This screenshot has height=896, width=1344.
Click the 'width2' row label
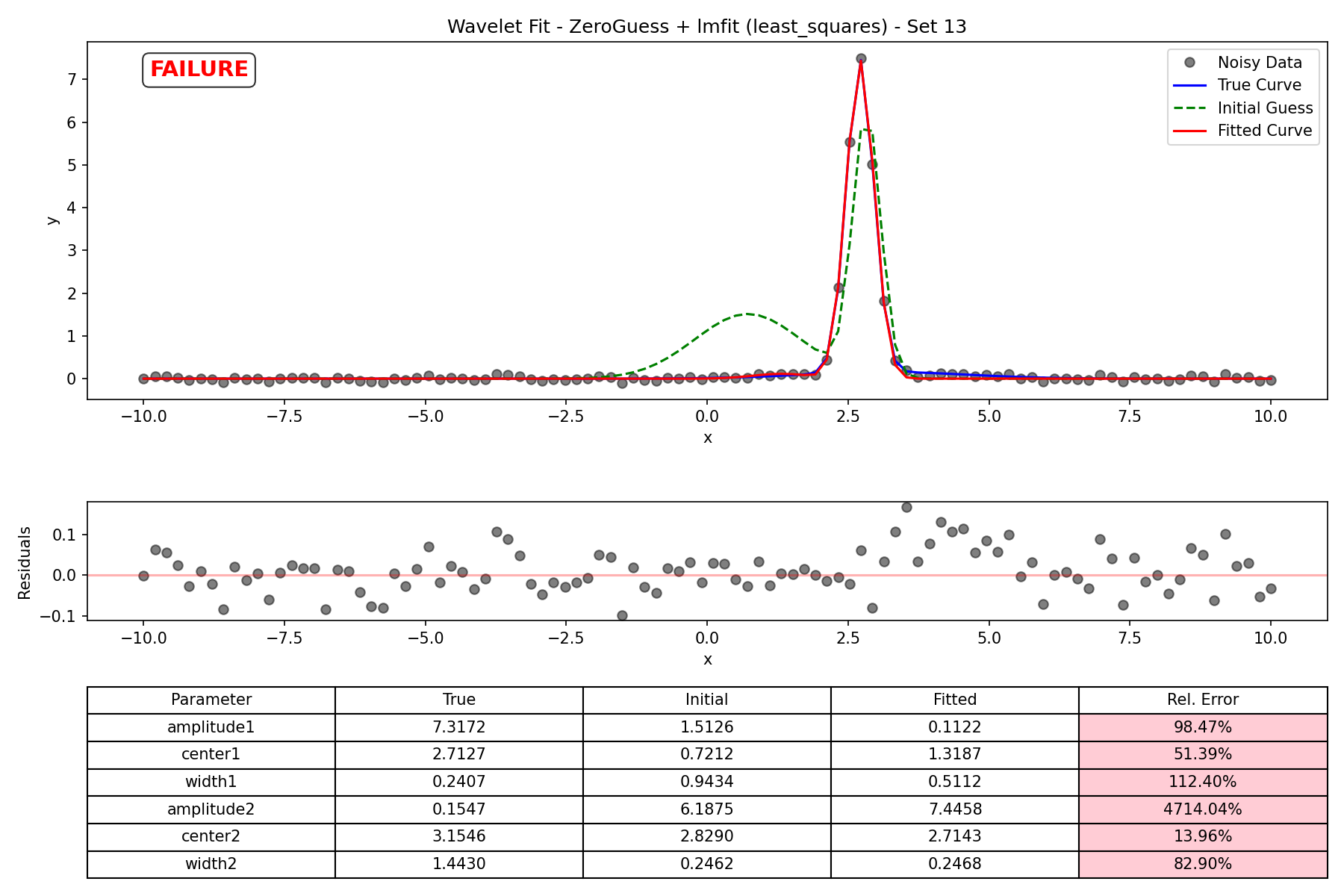point(211,864)
